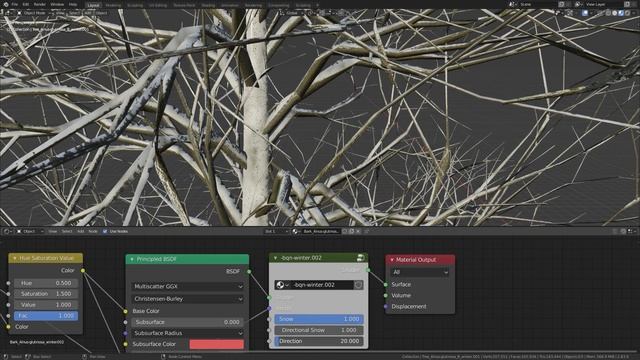The width and height of the screenshot is (640, 360).
Task: Click the material browse sphere icon in header
Action: coord(296,231)
